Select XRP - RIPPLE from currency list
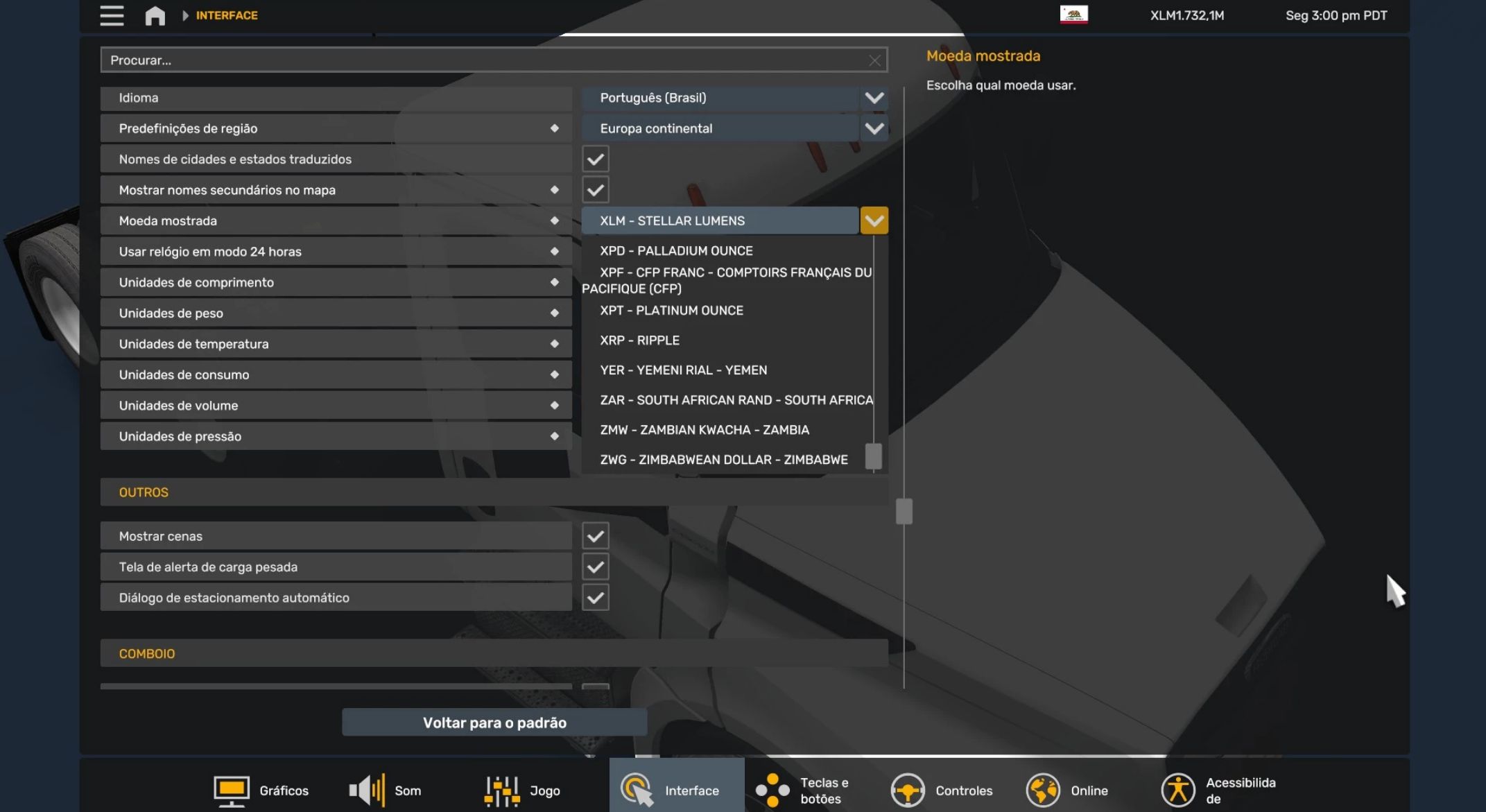Viewport: 1486px width, 812px height. click(x=639, y=340)
